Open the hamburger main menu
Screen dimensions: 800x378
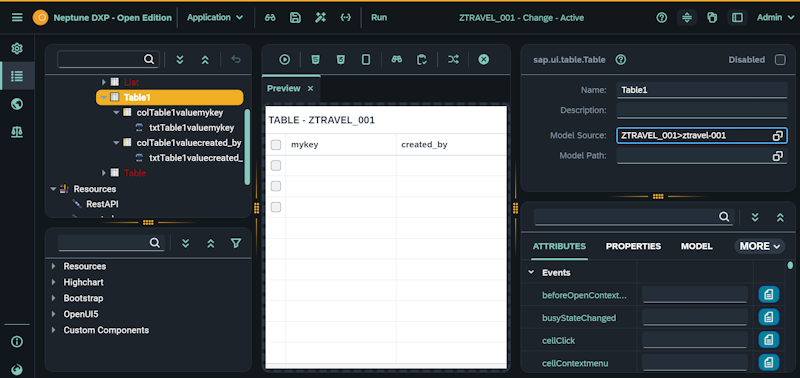coord(17,18)
